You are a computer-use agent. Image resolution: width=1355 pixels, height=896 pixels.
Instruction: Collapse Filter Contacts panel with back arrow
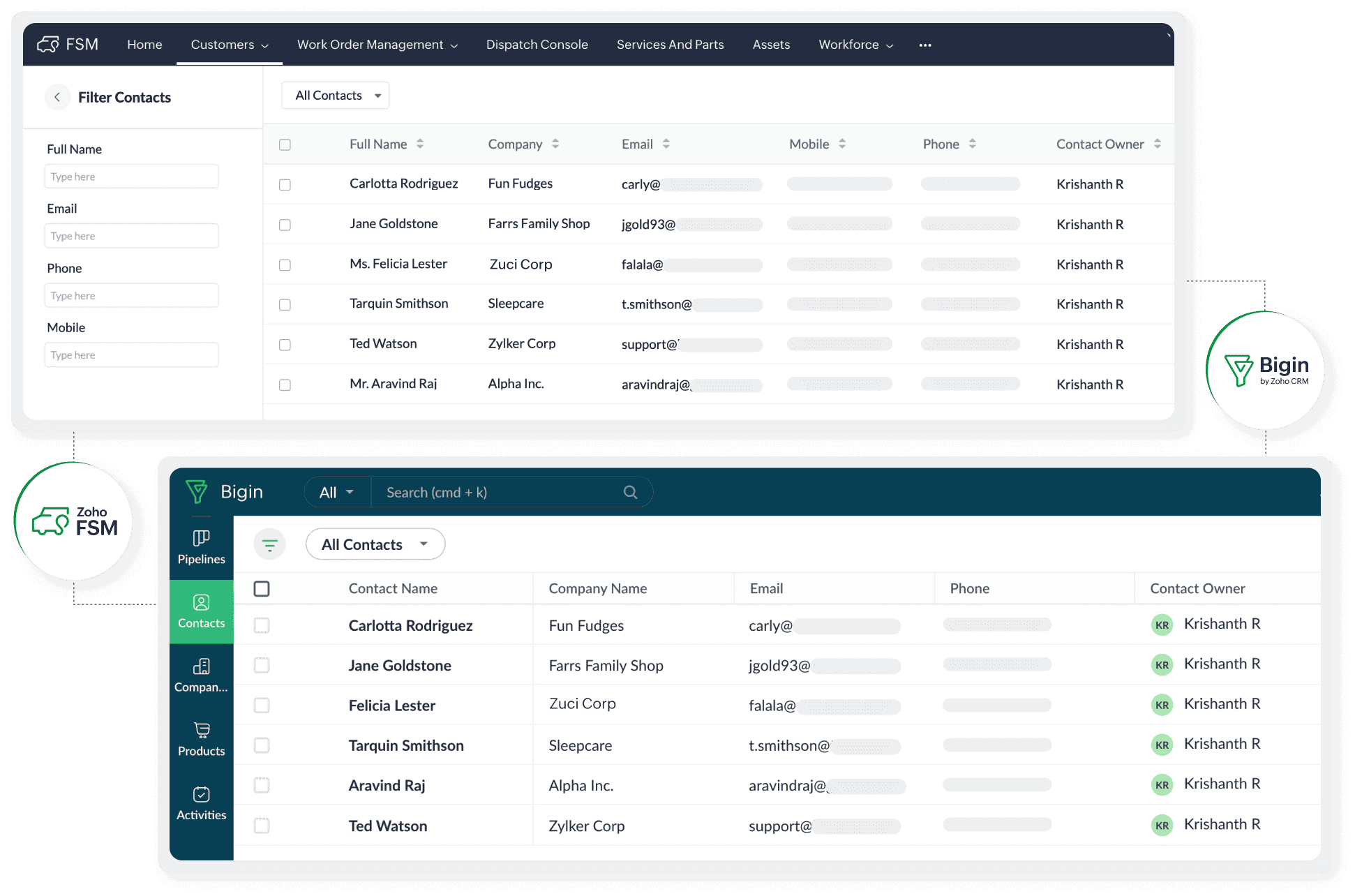pyautogui.click(x=57, y=97)
